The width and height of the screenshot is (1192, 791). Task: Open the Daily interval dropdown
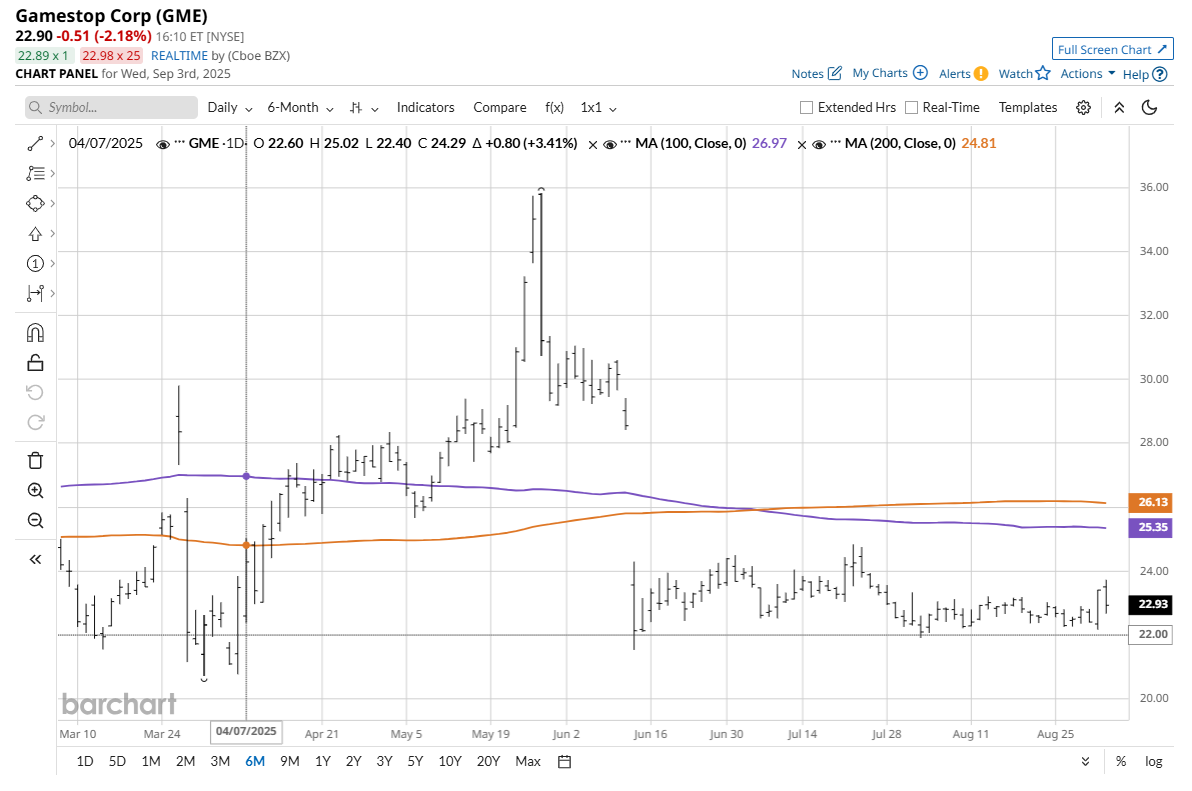[230, 108]
